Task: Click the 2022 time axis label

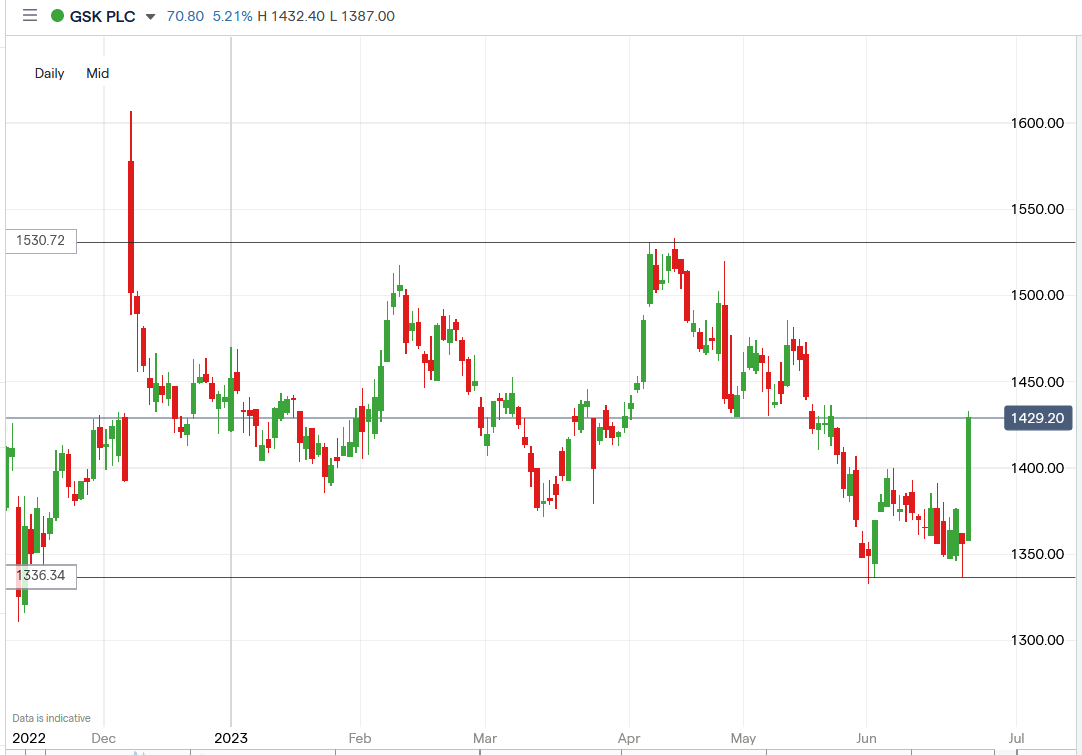Action: click(29, 738)
